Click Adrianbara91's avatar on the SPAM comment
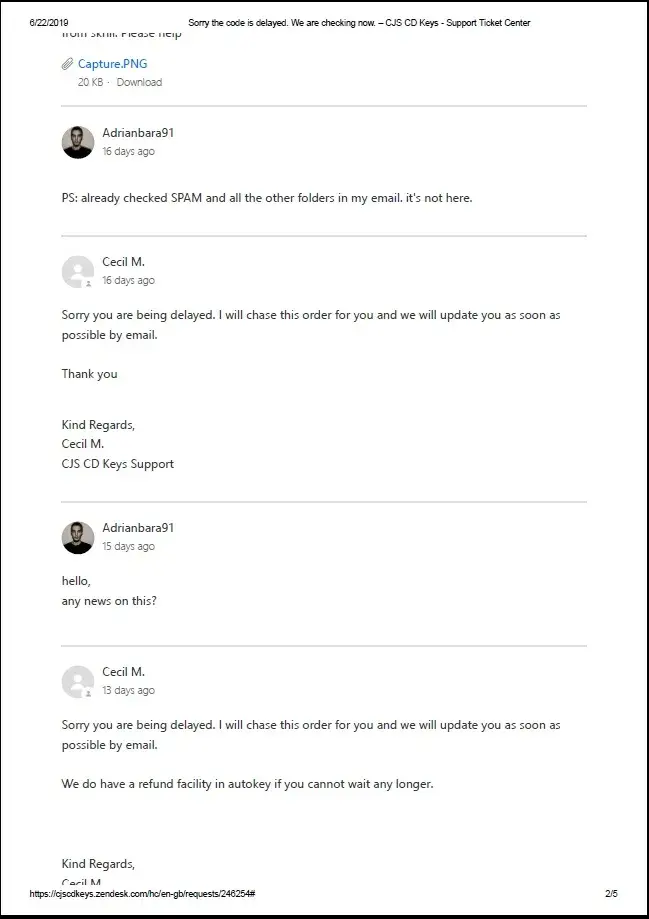 [x=78, y=142]
